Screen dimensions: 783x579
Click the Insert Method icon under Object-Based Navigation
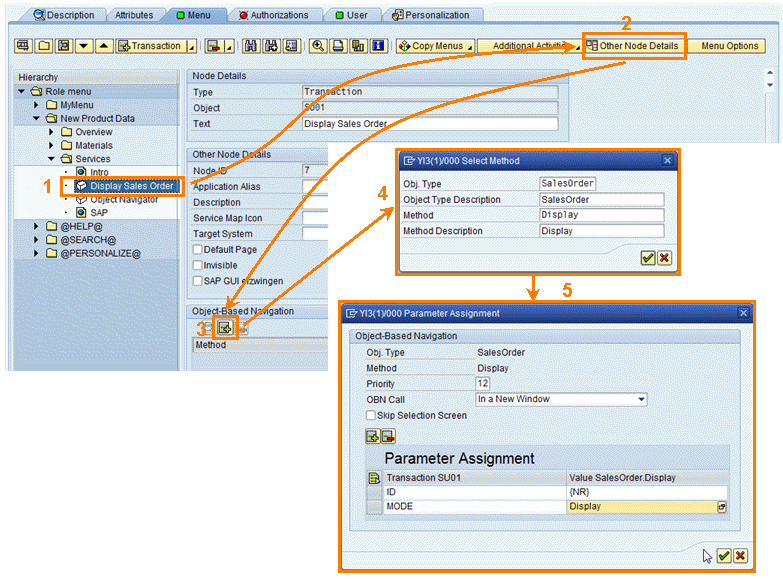pos(226,327)
